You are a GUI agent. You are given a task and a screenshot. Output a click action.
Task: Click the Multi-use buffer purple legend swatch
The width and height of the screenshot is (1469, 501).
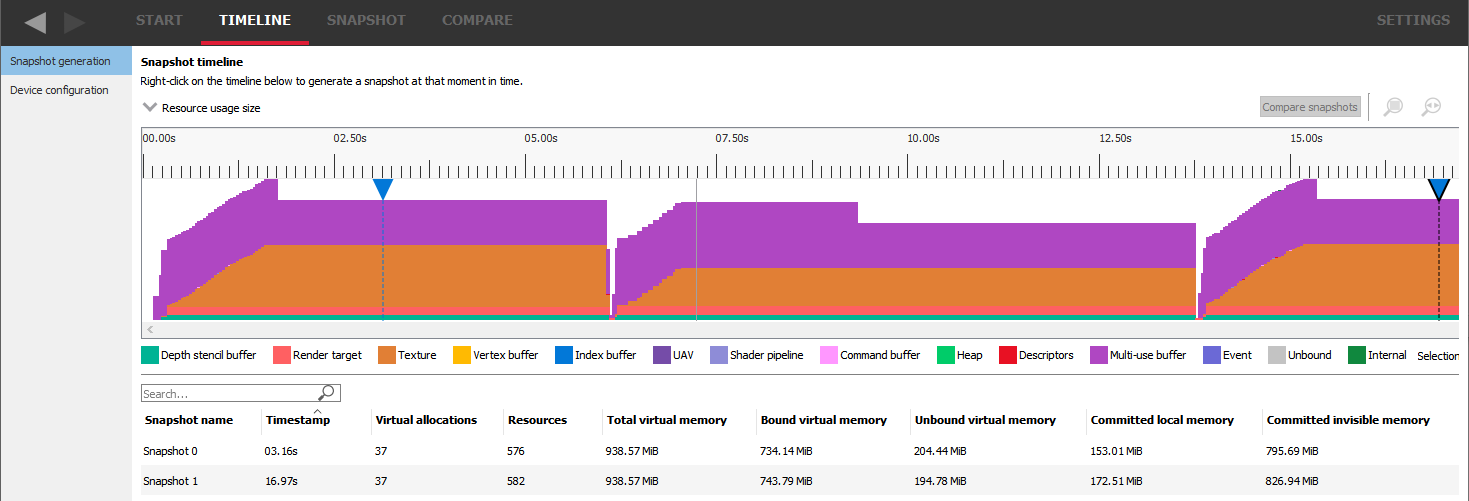pyautogui.click(x=1098, y=355)
